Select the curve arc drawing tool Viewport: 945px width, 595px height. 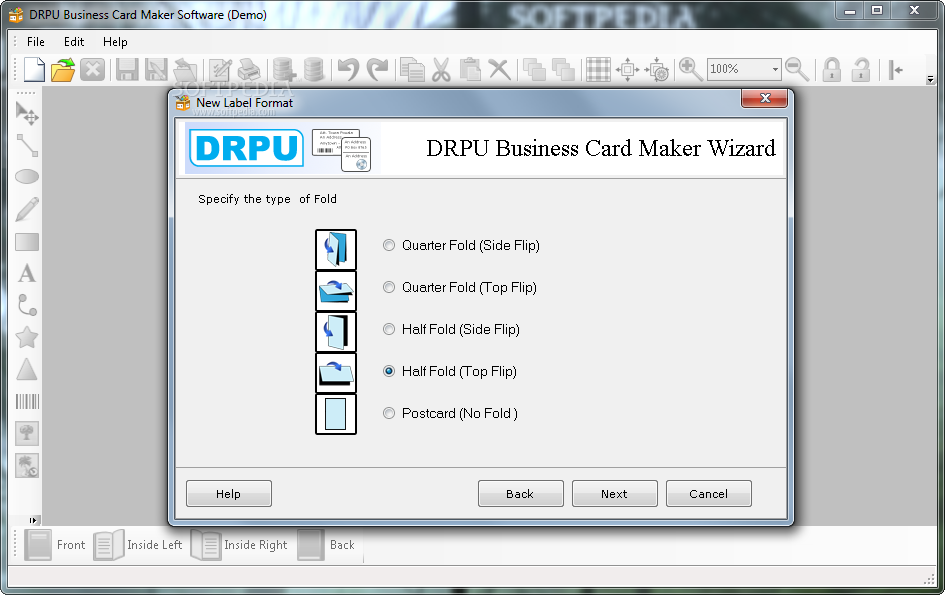point(27,305)
